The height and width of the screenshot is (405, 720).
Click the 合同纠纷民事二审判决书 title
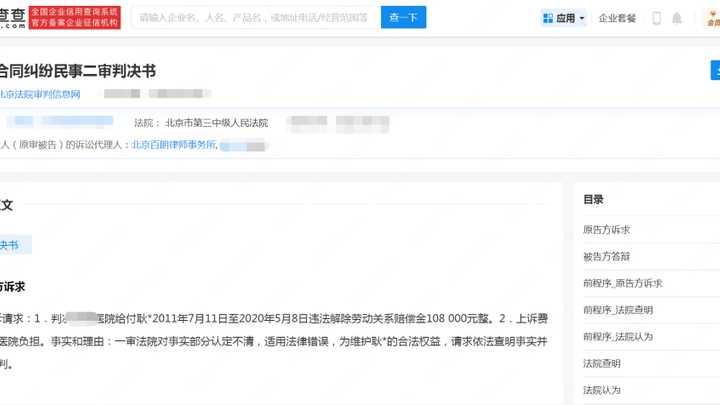click(78, 71)
